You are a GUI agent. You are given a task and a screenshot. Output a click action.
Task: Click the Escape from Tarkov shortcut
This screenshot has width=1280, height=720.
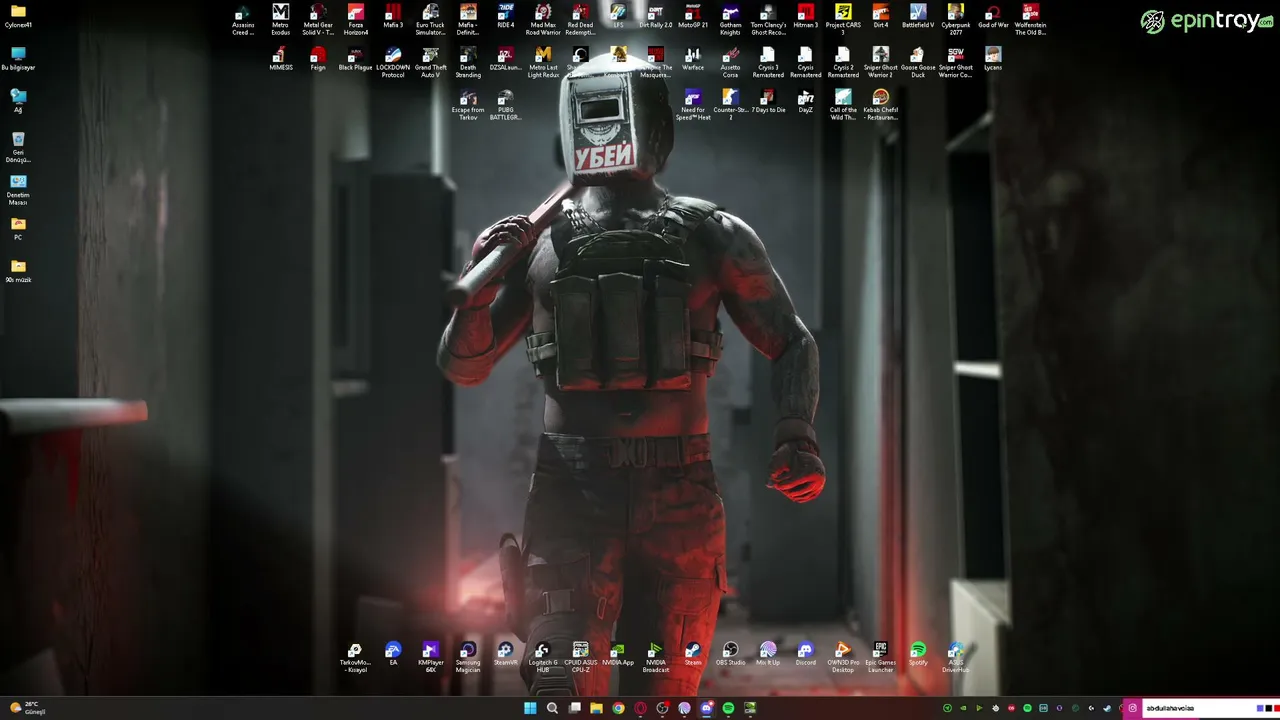click(468, 105)
